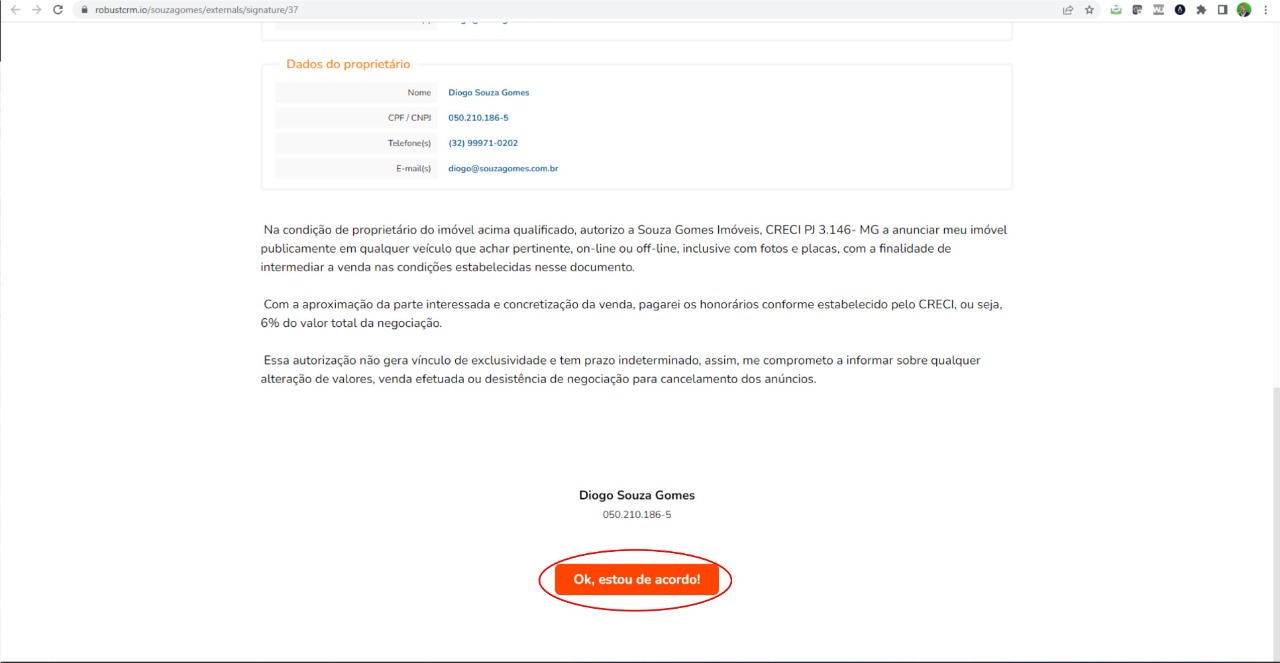Toggle the browser side panel icon
This screenshot has height=663, width=1280.
click(x=1222, y=10)
